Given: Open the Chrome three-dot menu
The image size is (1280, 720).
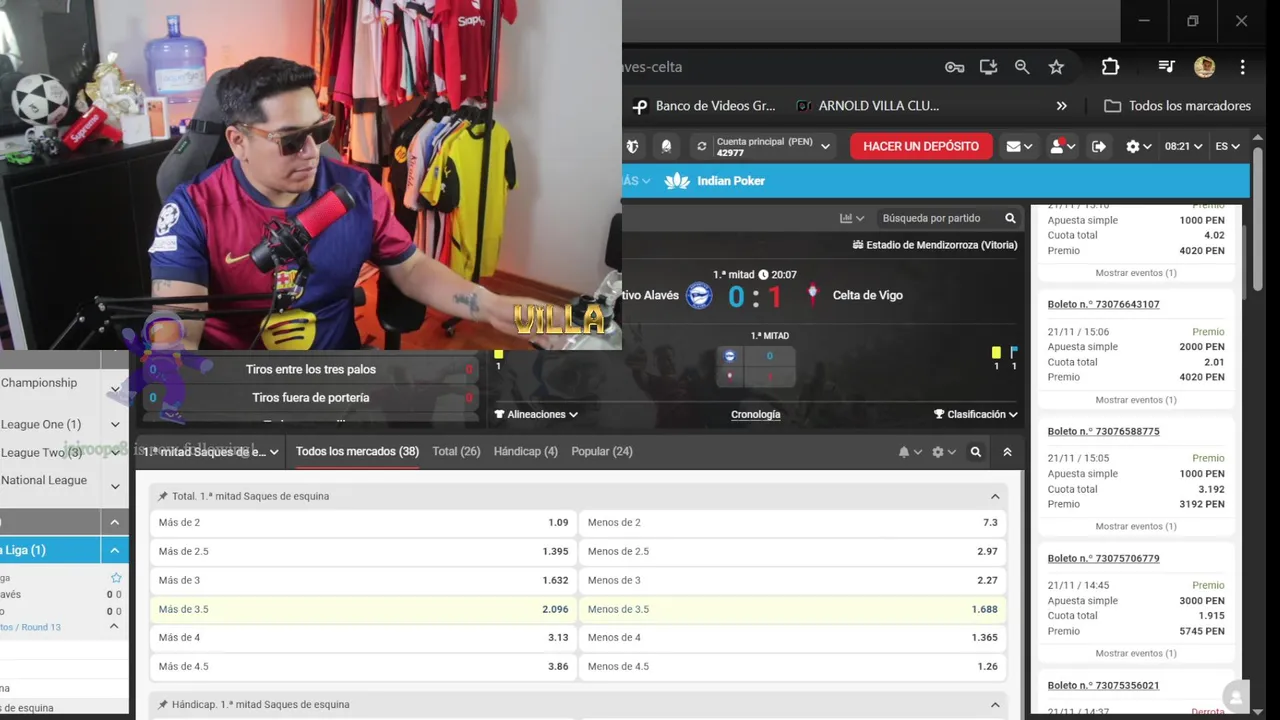Looking at the screenshot, I should pos(1242,67).
